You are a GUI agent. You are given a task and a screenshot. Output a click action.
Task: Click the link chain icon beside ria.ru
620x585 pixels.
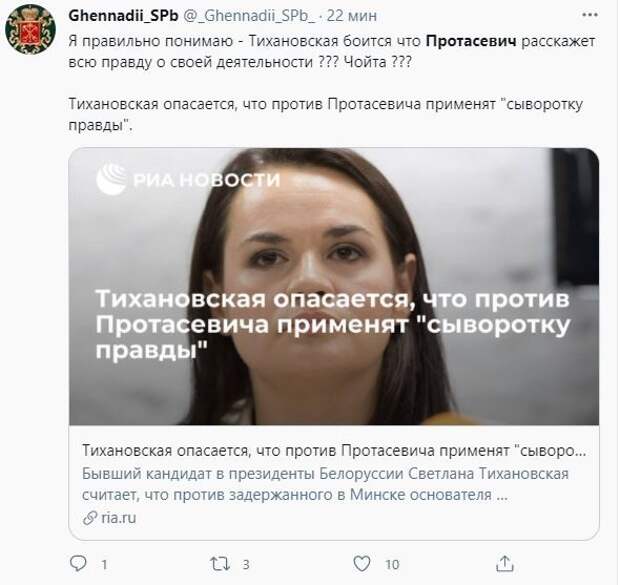click(x=90, y=518)
